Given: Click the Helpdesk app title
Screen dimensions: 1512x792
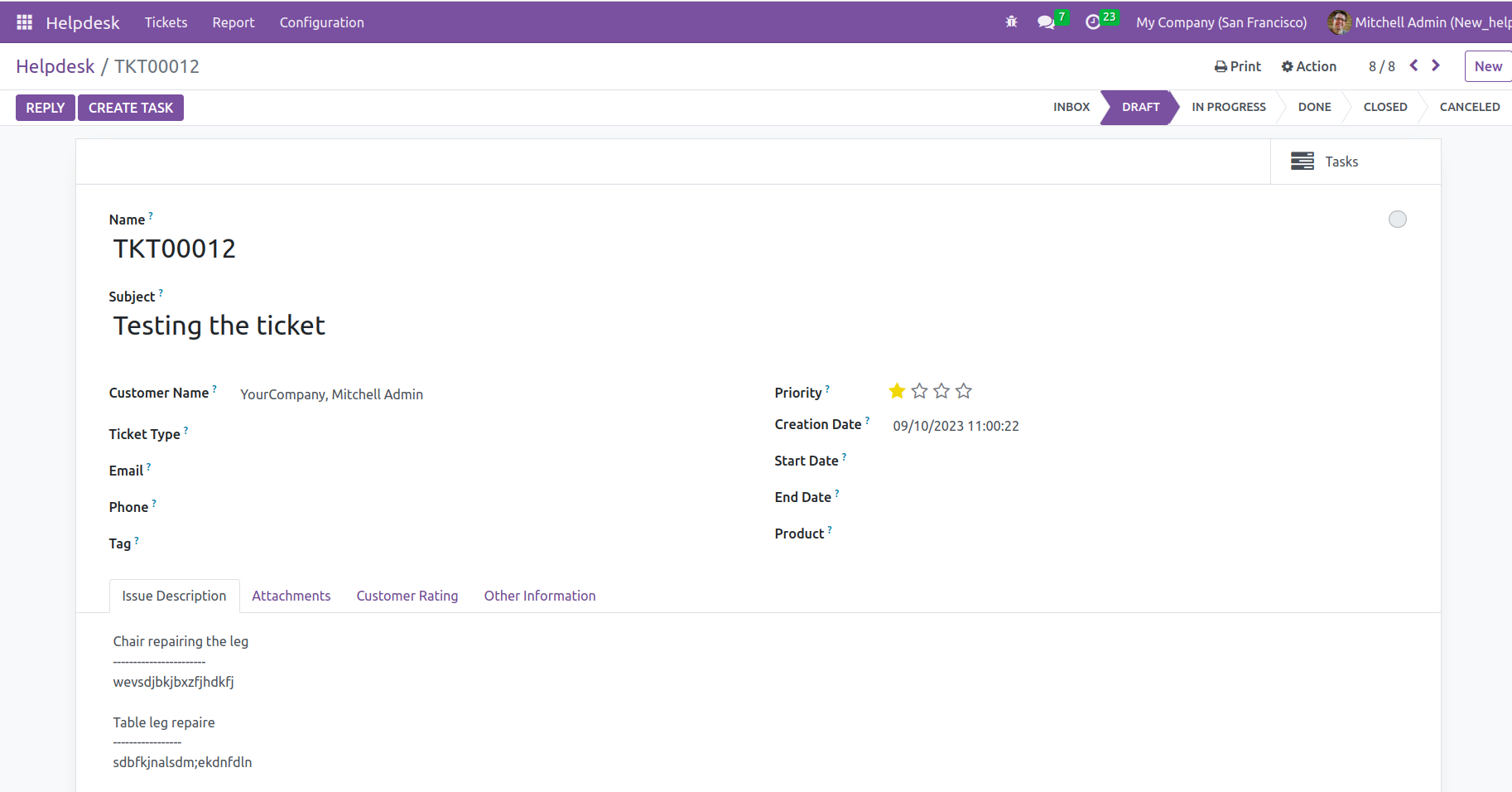Looking at the screenshot, I should 83,22.
